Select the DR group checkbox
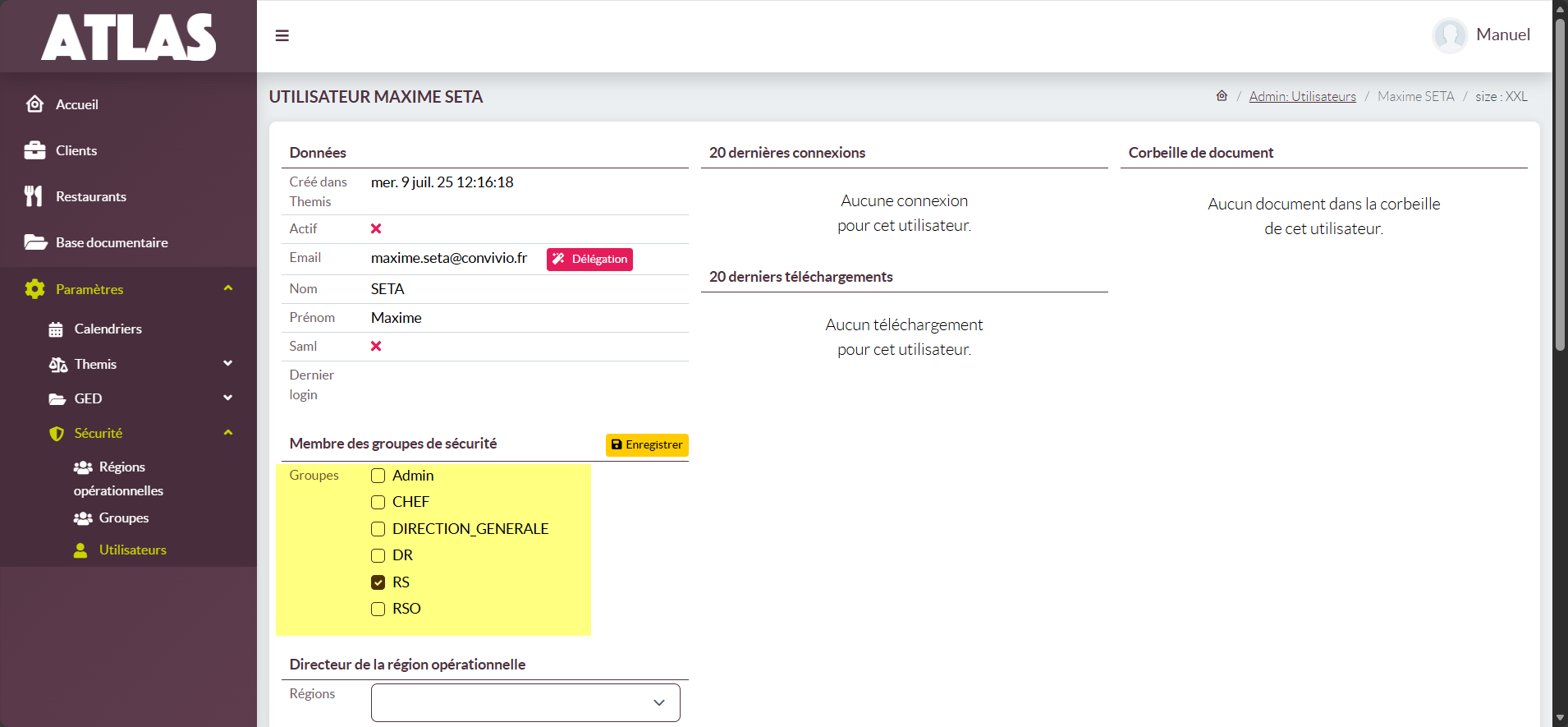The width and height of the screenshot is (1568, 727). 378,555
